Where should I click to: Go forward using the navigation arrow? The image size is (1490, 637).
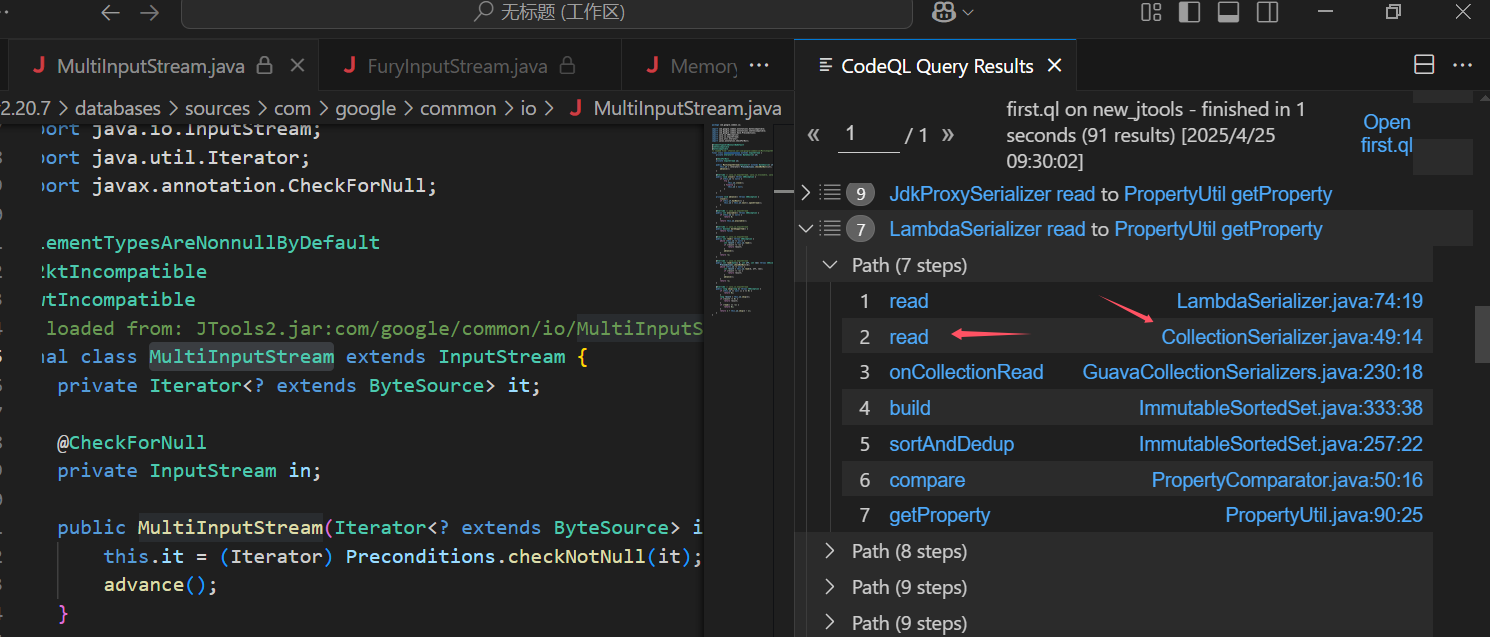point(149,13)
